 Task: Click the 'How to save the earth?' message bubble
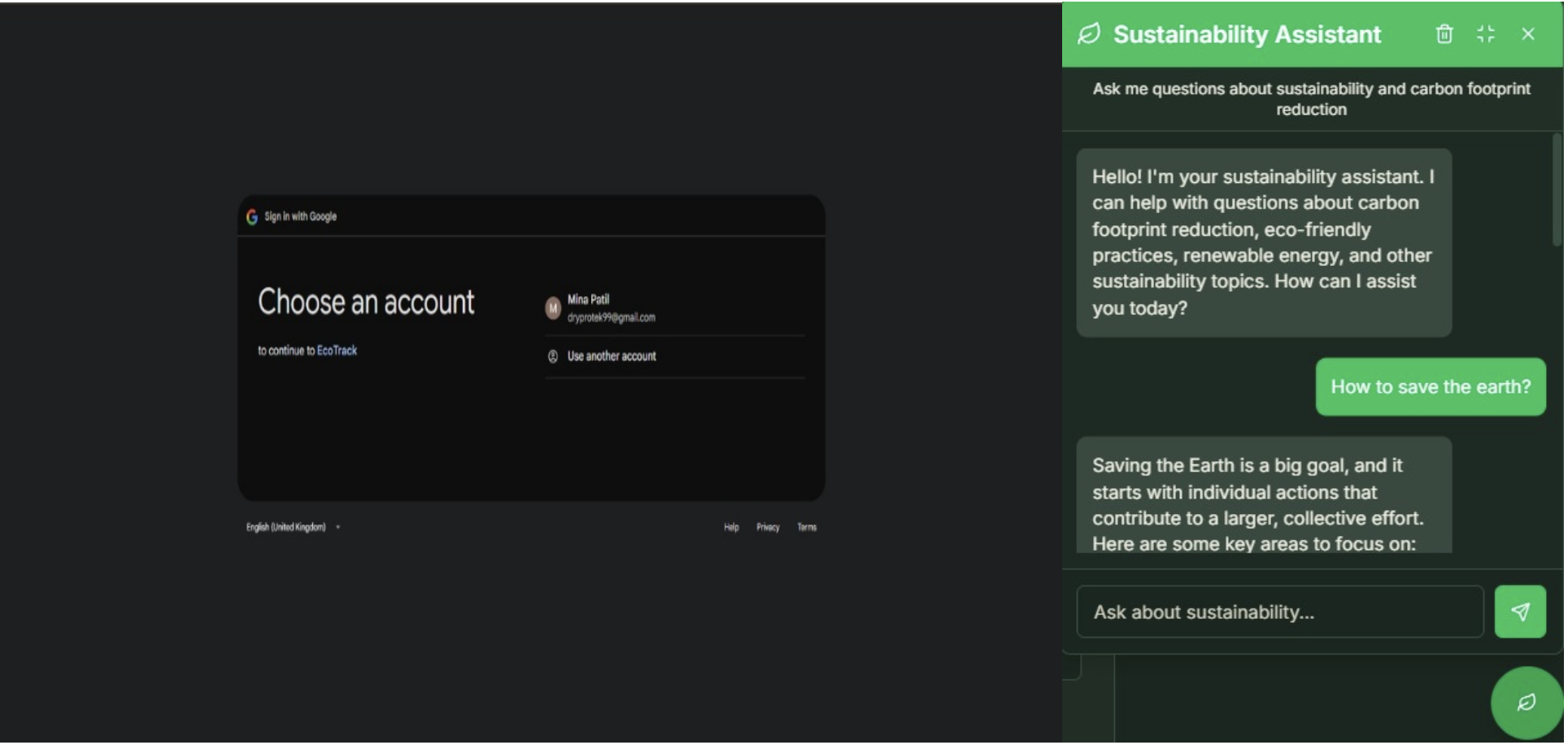[x=1431, y=387]
